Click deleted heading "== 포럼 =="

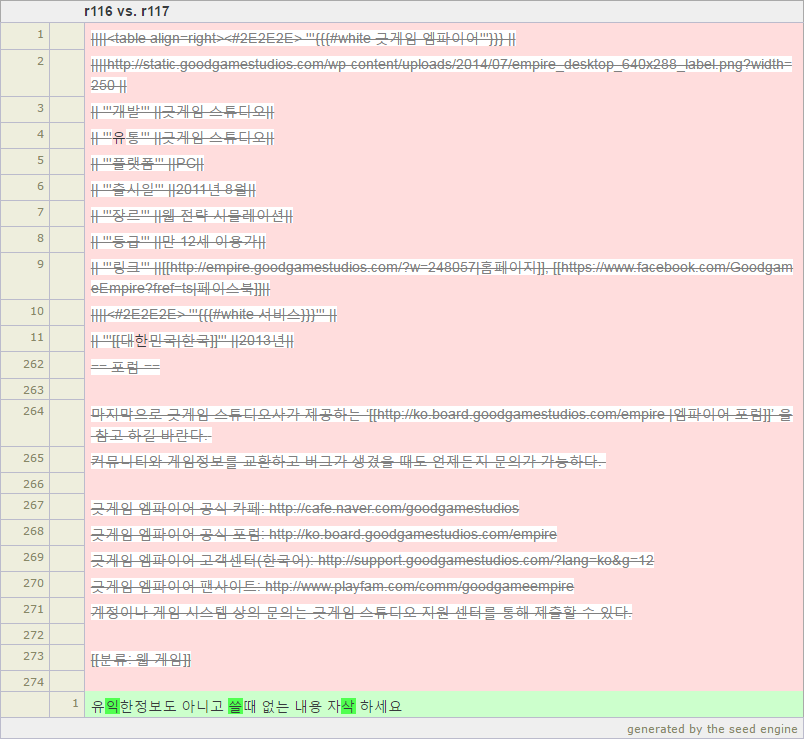(125, 367)
